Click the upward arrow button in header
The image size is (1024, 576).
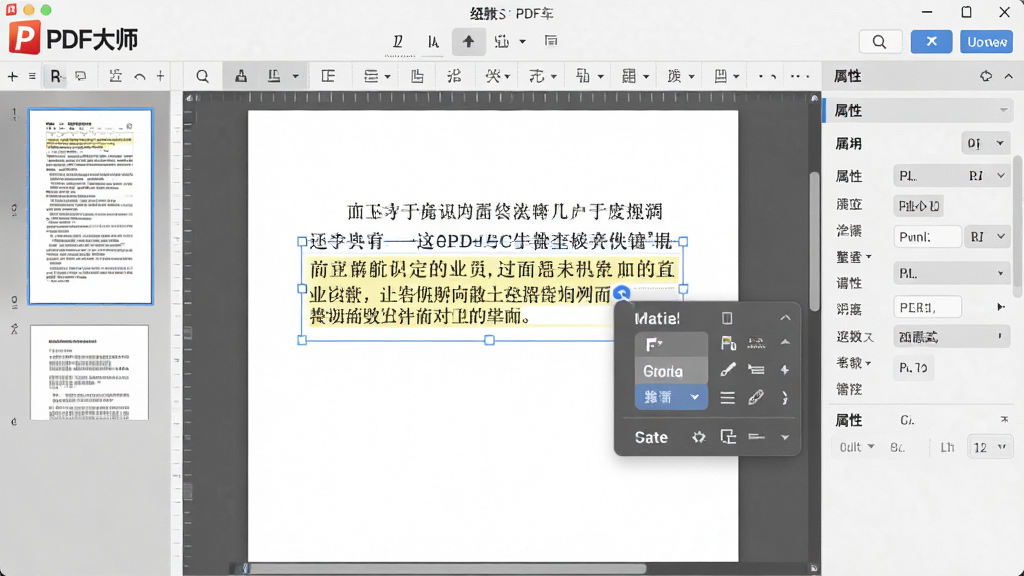468,42
